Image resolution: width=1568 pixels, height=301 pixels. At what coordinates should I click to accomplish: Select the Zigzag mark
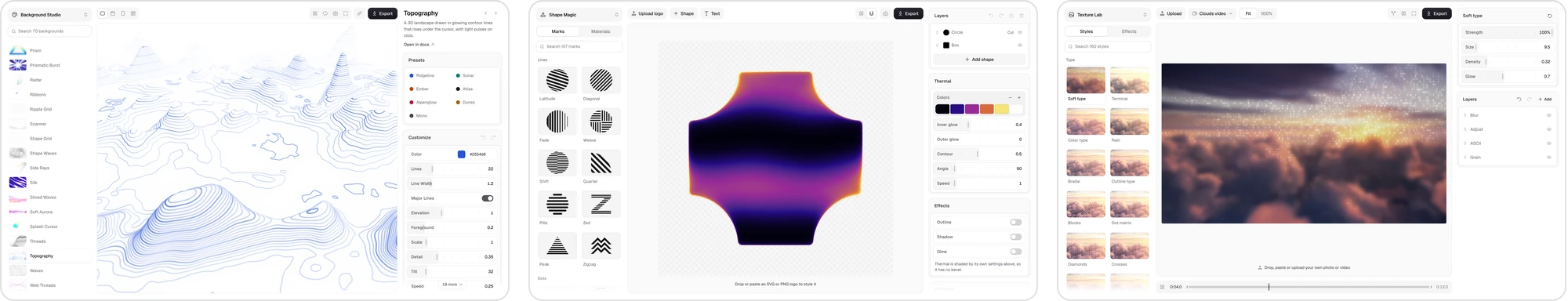tap(601, 246)
